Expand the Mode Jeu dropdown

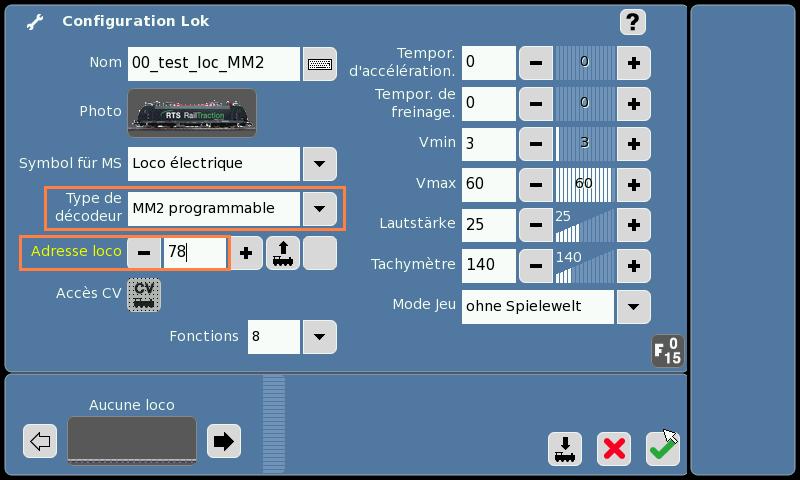click(634, 307)
